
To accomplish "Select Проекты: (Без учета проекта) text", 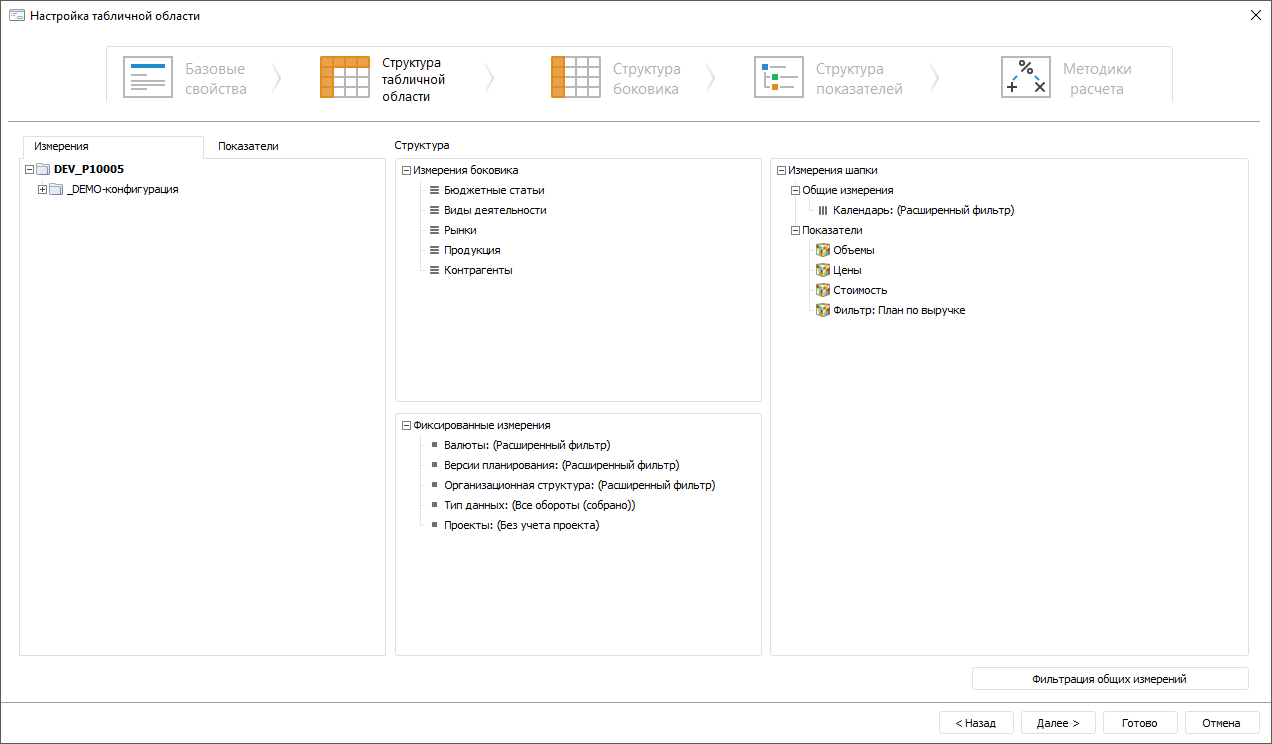I will tap(522, 525).
